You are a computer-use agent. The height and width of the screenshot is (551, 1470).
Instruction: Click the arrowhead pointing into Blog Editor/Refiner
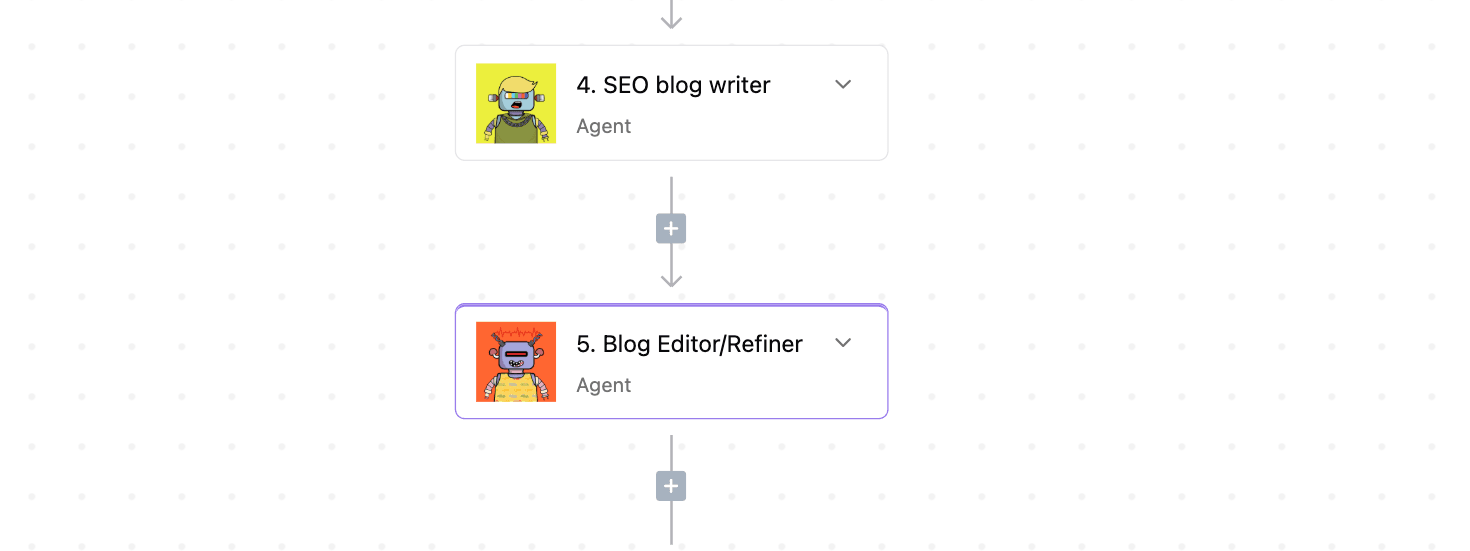point(671,278)
